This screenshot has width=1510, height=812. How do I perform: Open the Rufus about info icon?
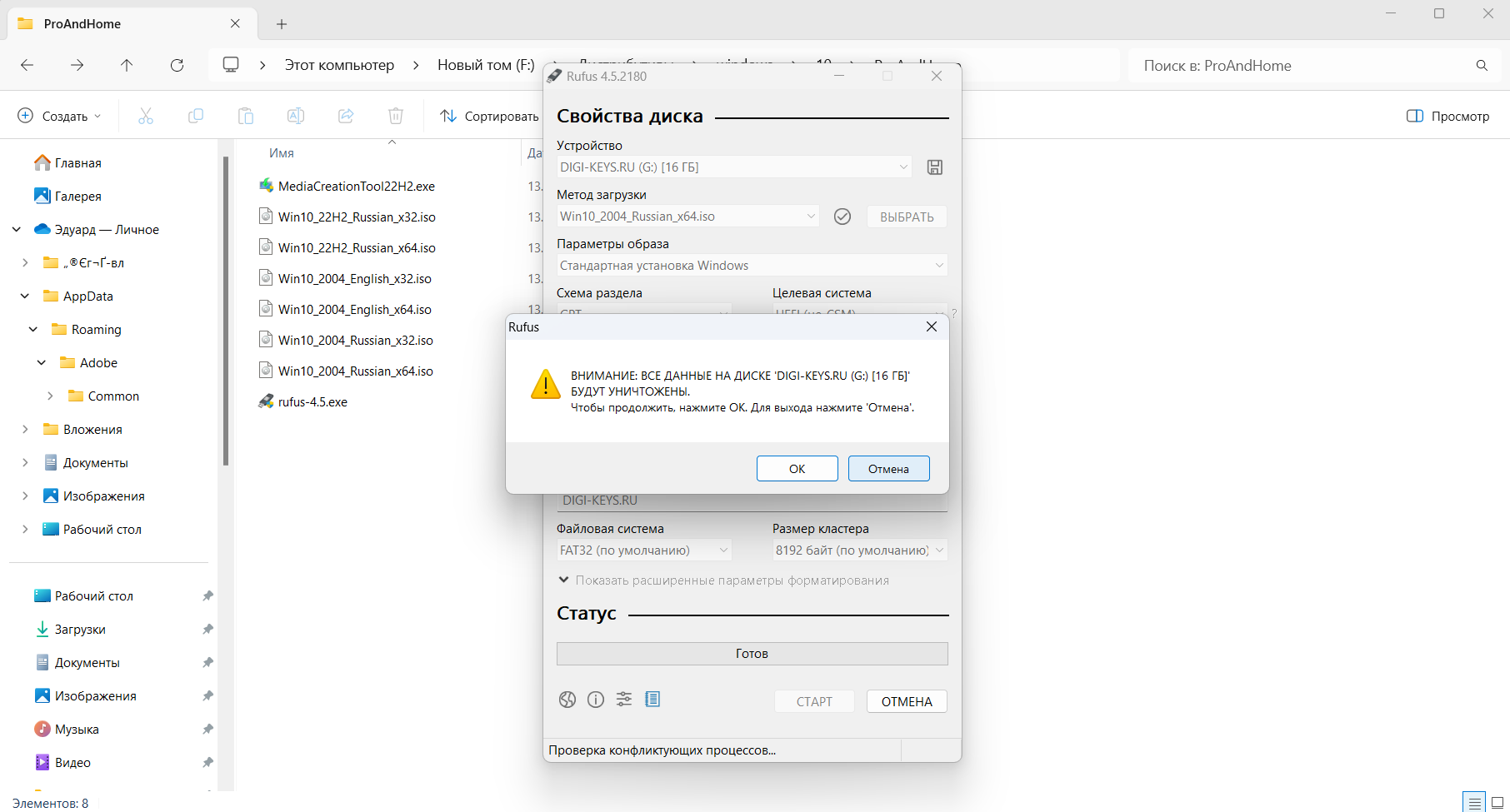(596, 700)
